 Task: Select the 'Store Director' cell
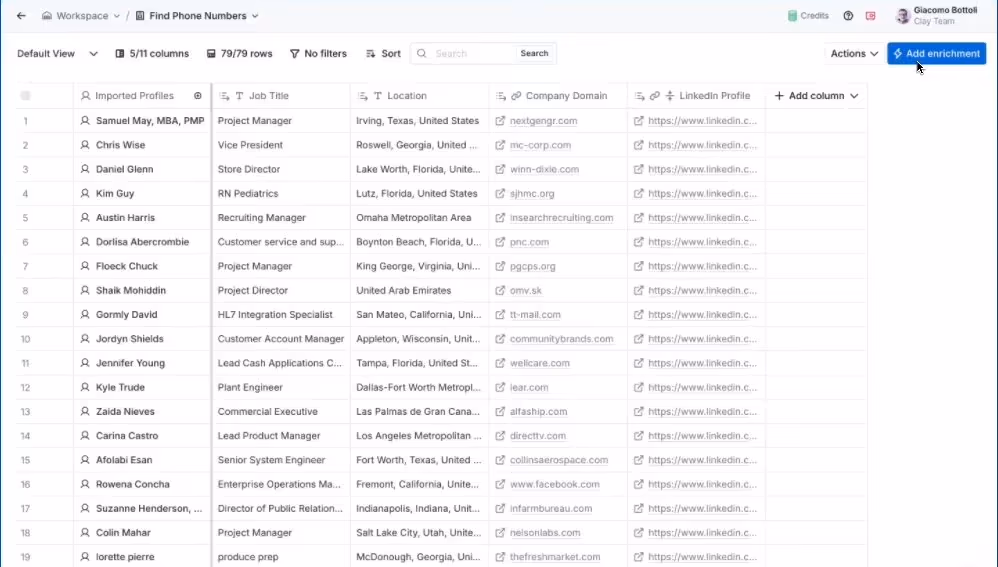281,169
